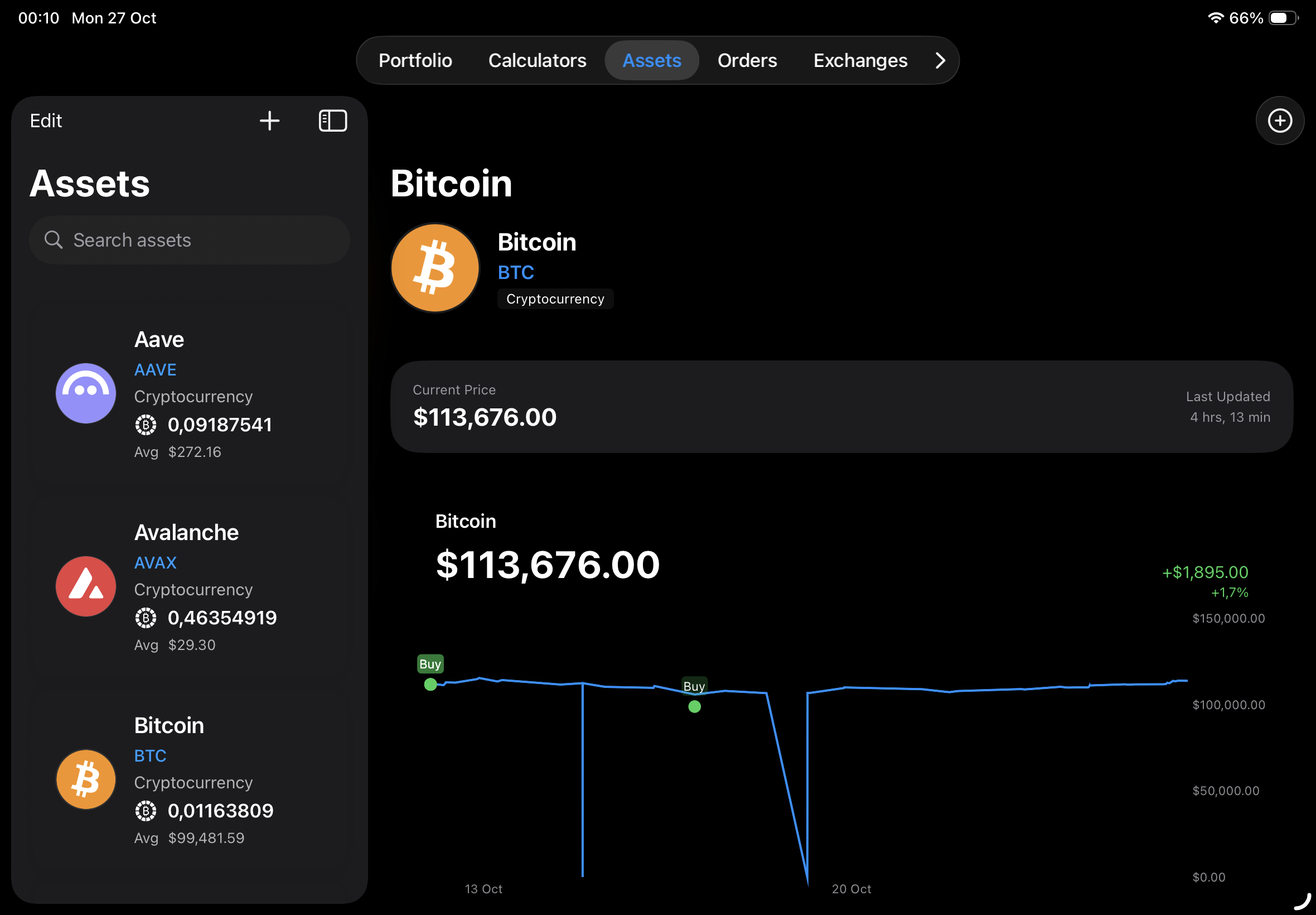
Task: Click the Avalanche logo in sidebar
Action: (85, 586)
